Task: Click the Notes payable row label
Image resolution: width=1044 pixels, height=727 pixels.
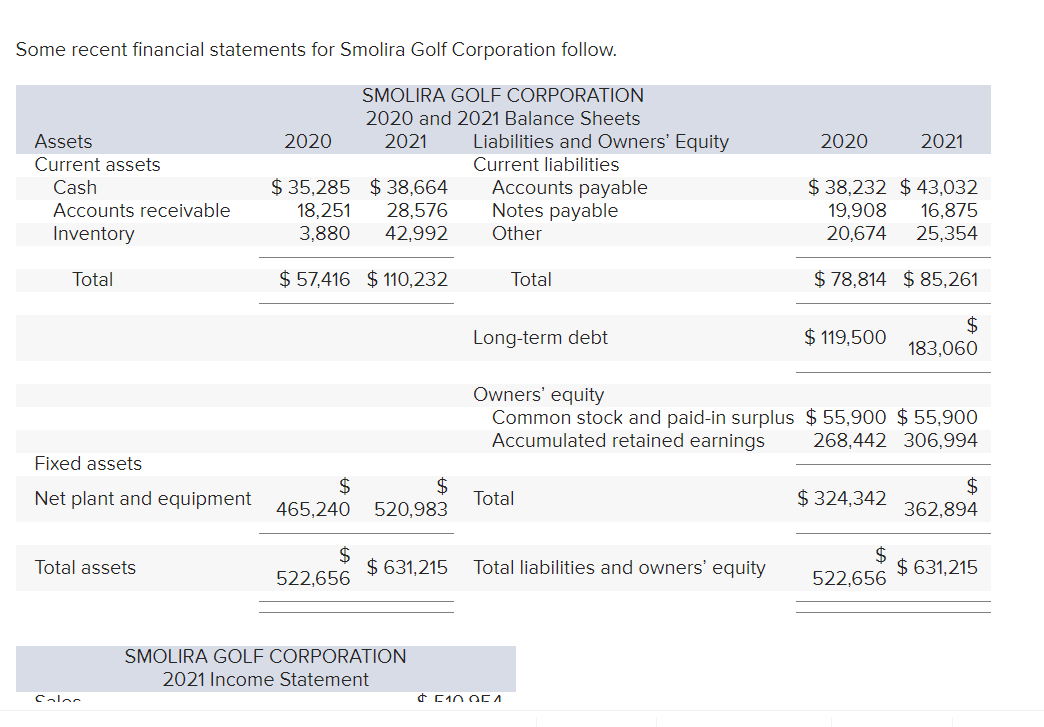Action: tap(555, 210)
